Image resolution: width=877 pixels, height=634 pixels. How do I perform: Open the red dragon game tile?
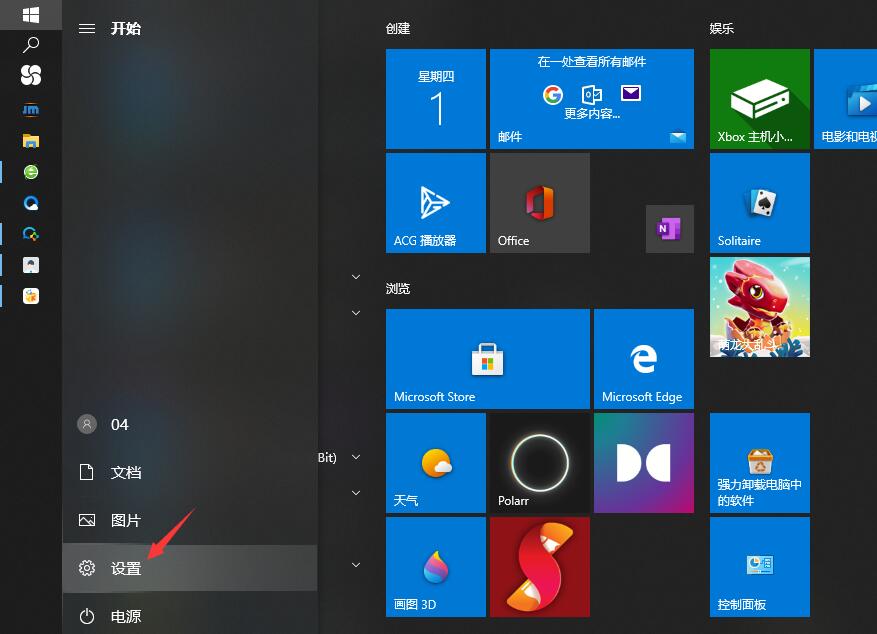[760, 307]
